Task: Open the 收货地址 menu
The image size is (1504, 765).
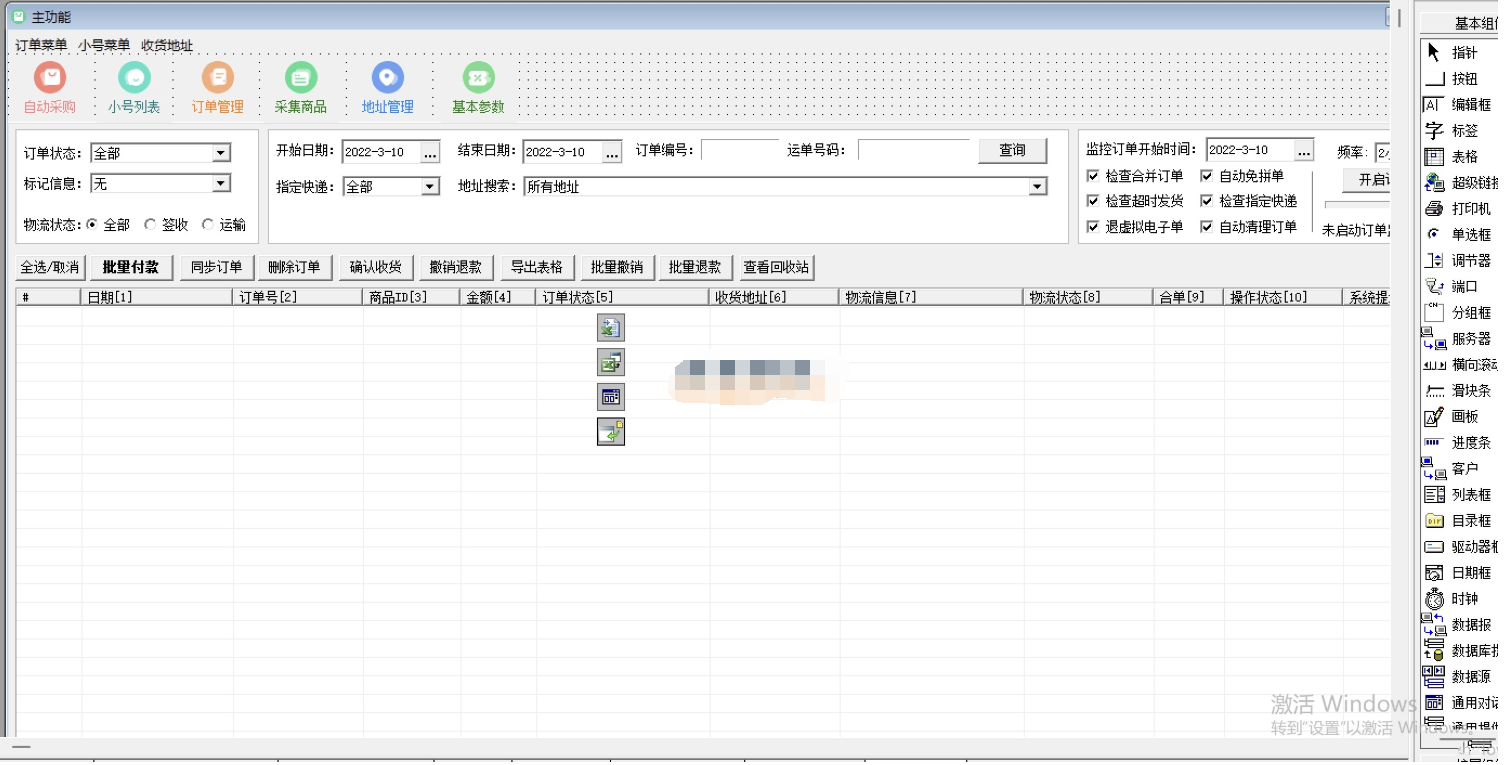Action: pyautogui.click(x=167, y=44)
